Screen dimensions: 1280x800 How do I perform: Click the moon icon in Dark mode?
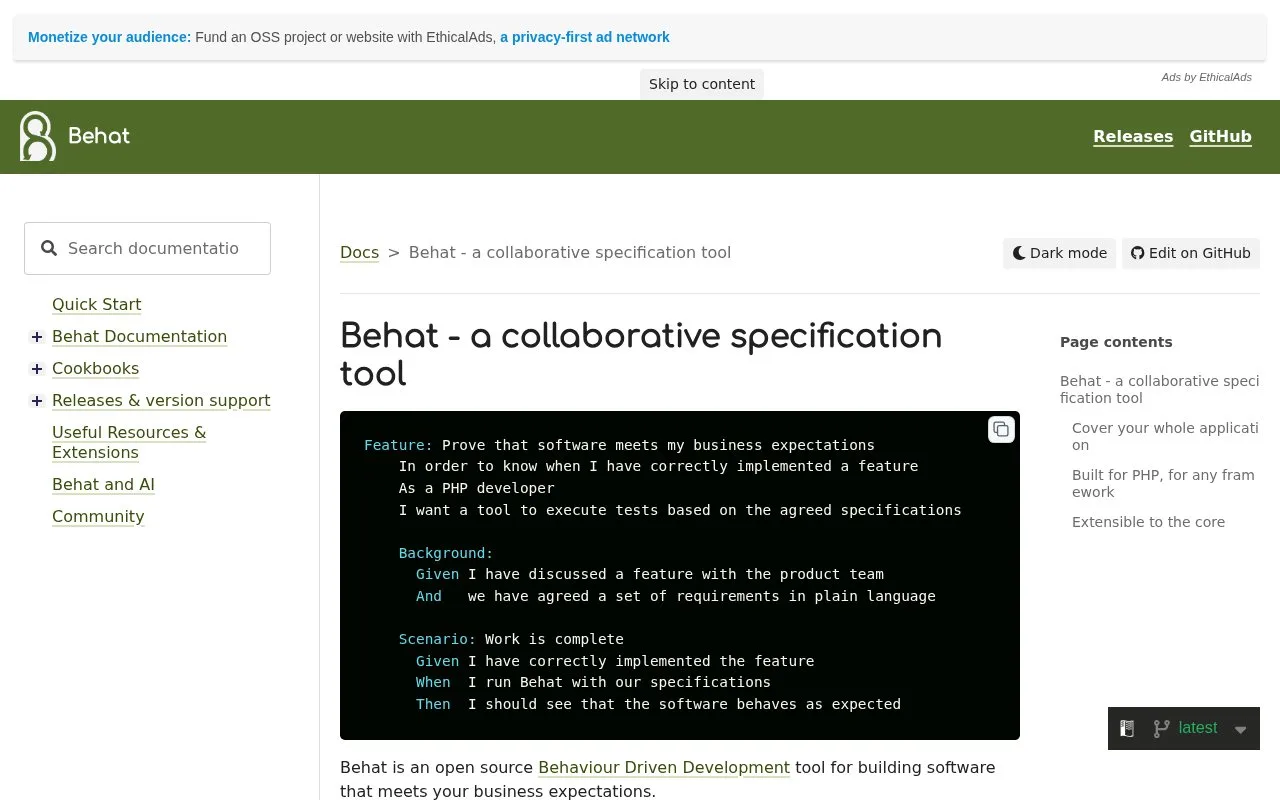point(1019,253)
